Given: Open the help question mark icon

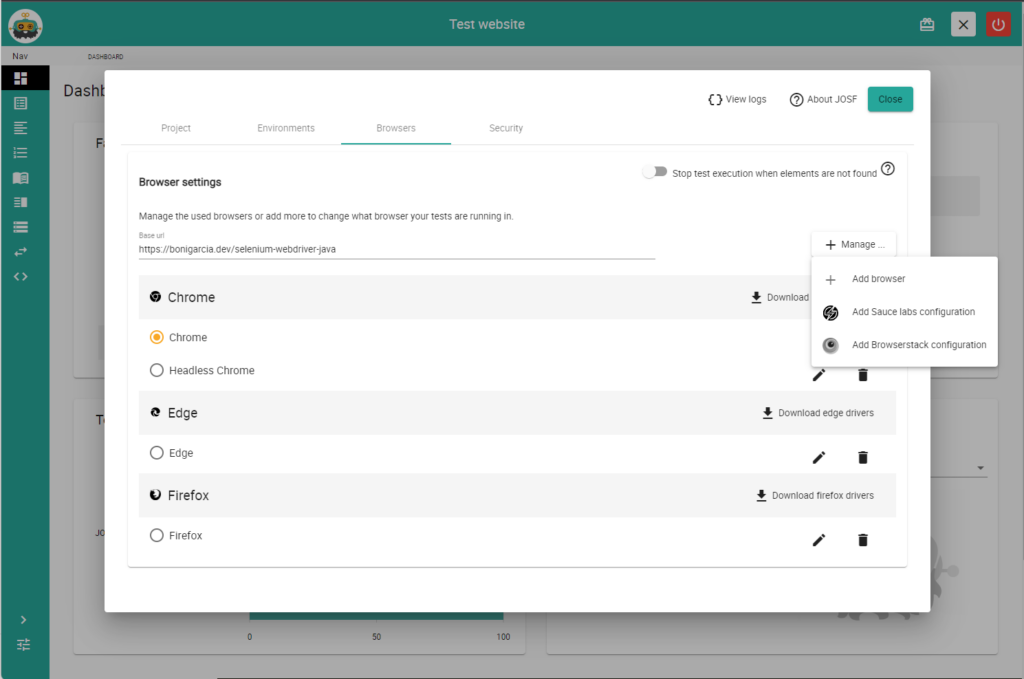Looking at the screenshot, I should pos(888,169).
